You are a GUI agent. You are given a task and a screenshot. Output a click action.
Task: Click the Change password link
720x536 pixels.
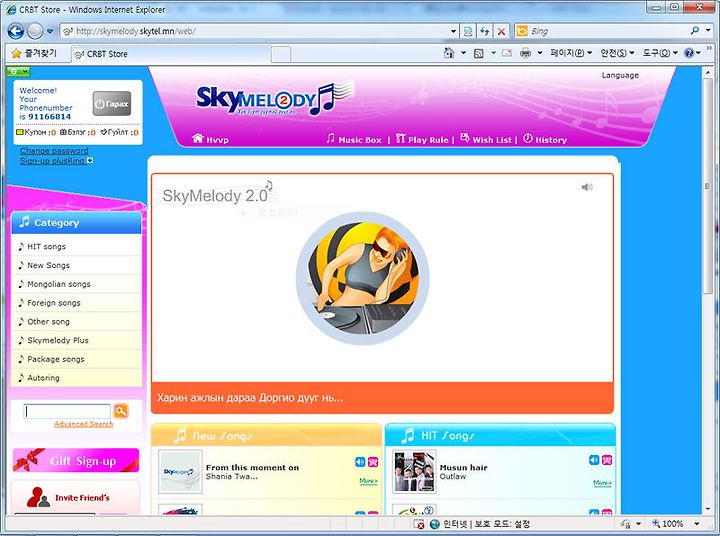[54, 151]
